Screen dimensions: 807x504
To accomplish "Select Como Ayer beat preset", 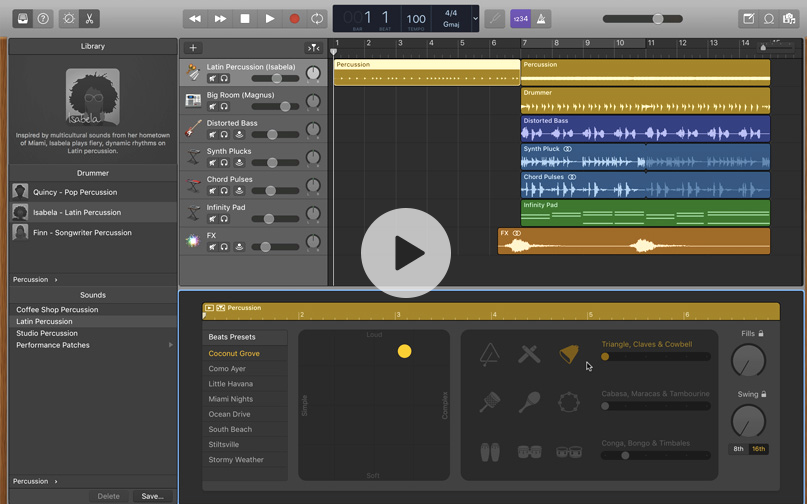I will (x=245, y=369).
